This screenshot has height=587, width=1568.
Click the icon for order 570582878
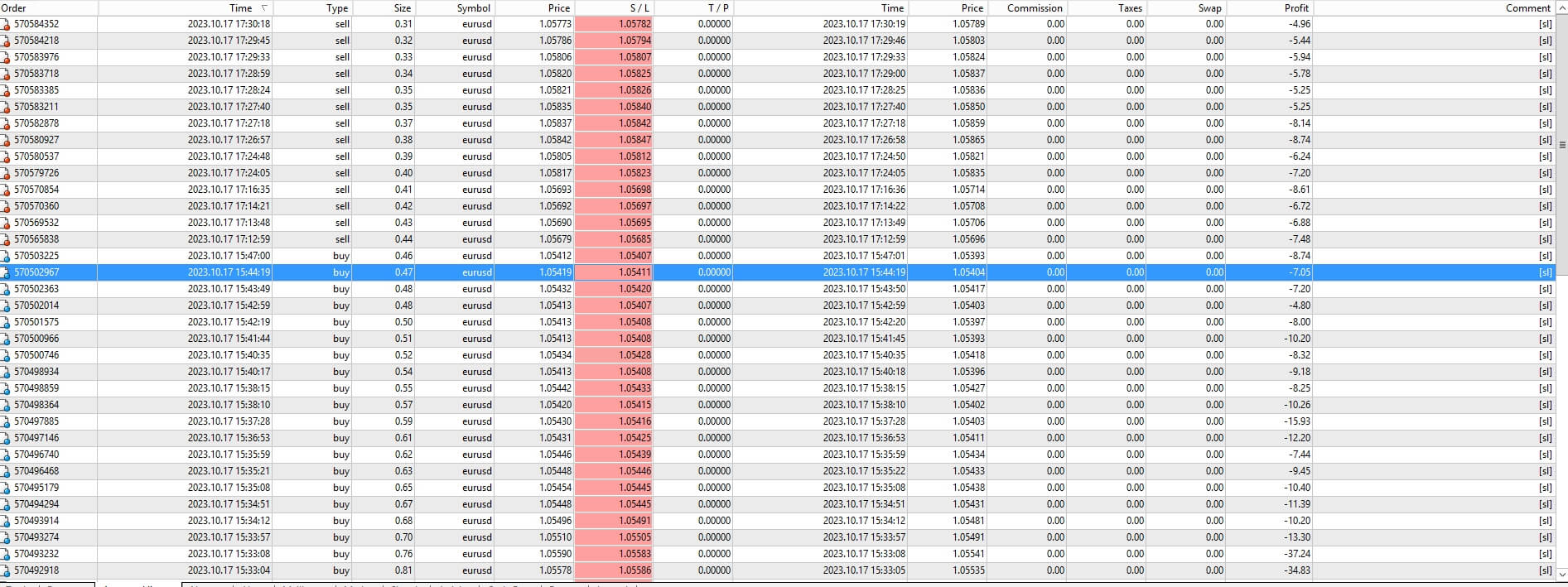pos(6,123)
